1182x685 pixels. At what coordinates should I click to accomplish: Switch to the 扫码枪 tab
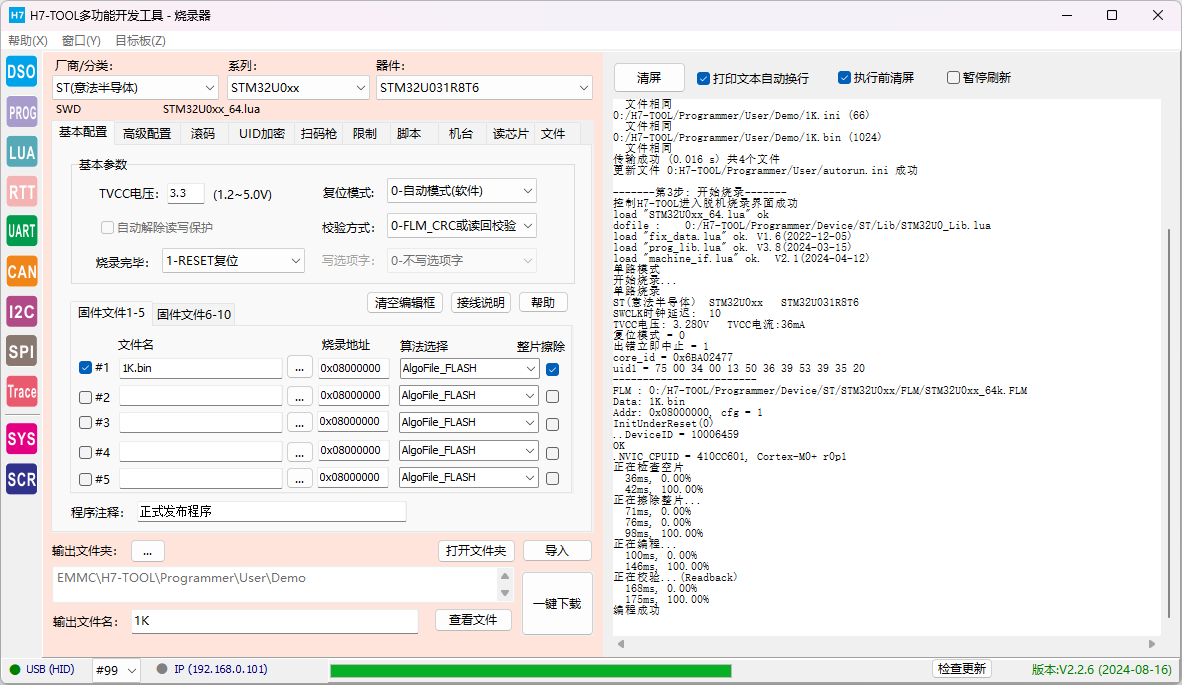click(x=318, y=133)
